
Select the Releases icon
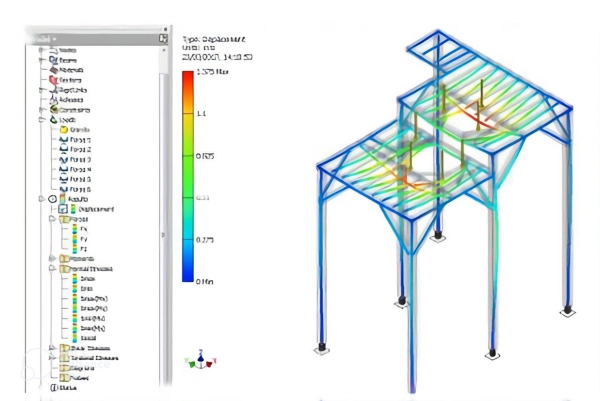click(53, 100)
